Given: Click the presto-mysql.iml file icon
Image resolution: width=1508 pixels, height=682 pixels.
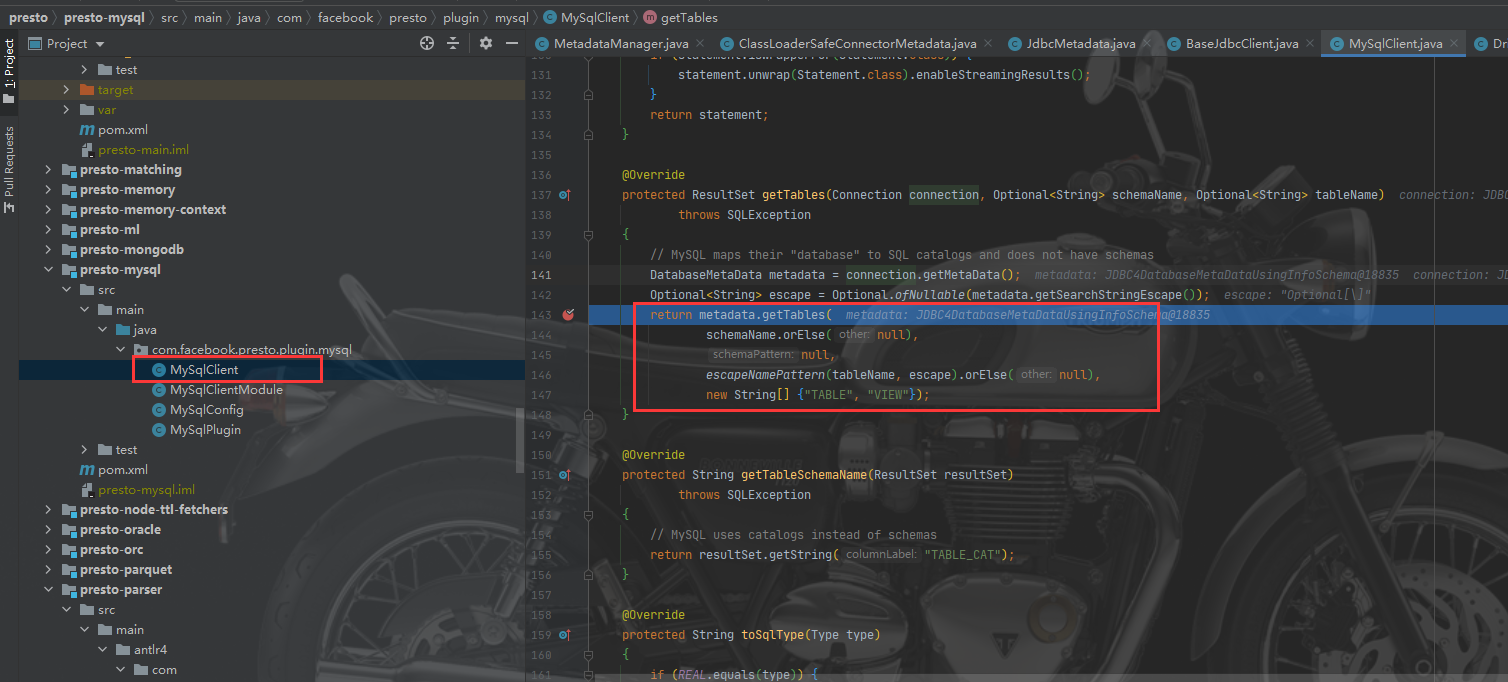Looking at the screenshot, I should coord(87,490).
